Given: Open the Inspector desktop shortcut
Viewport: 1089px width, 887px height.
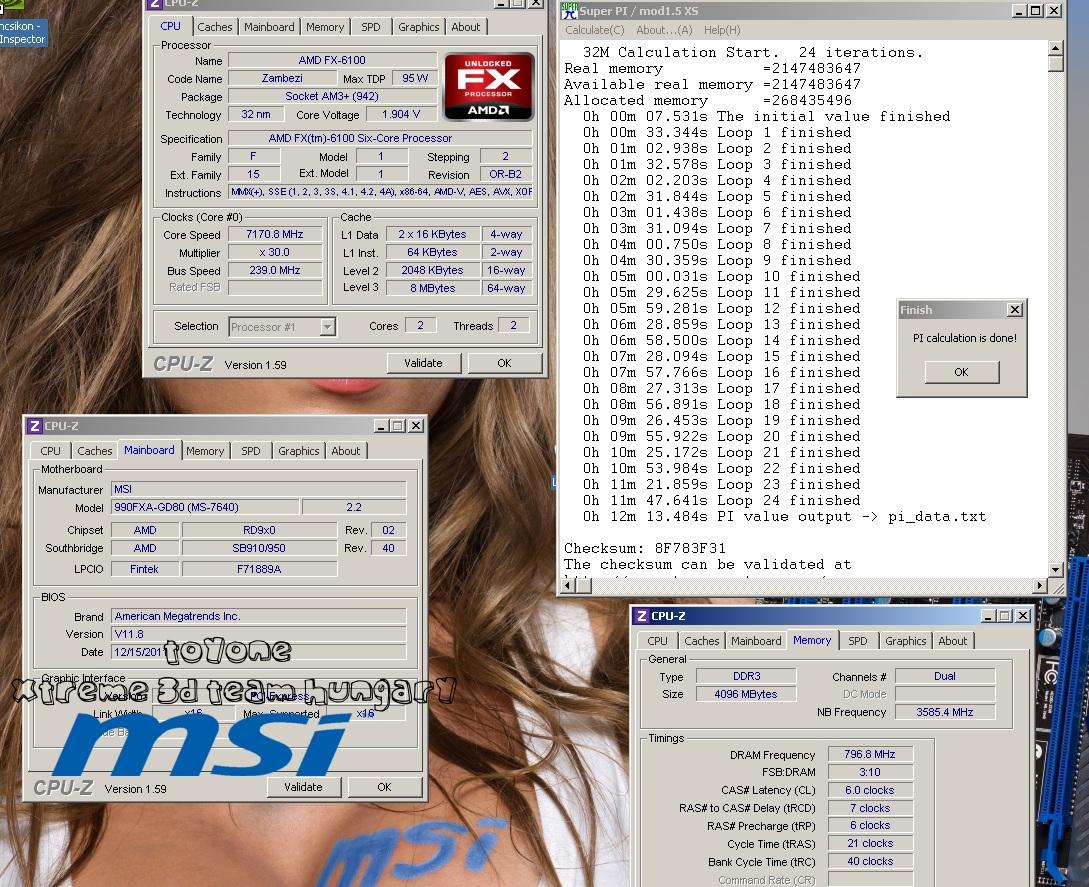Looking at the screenshot, I should pos(23,32).
